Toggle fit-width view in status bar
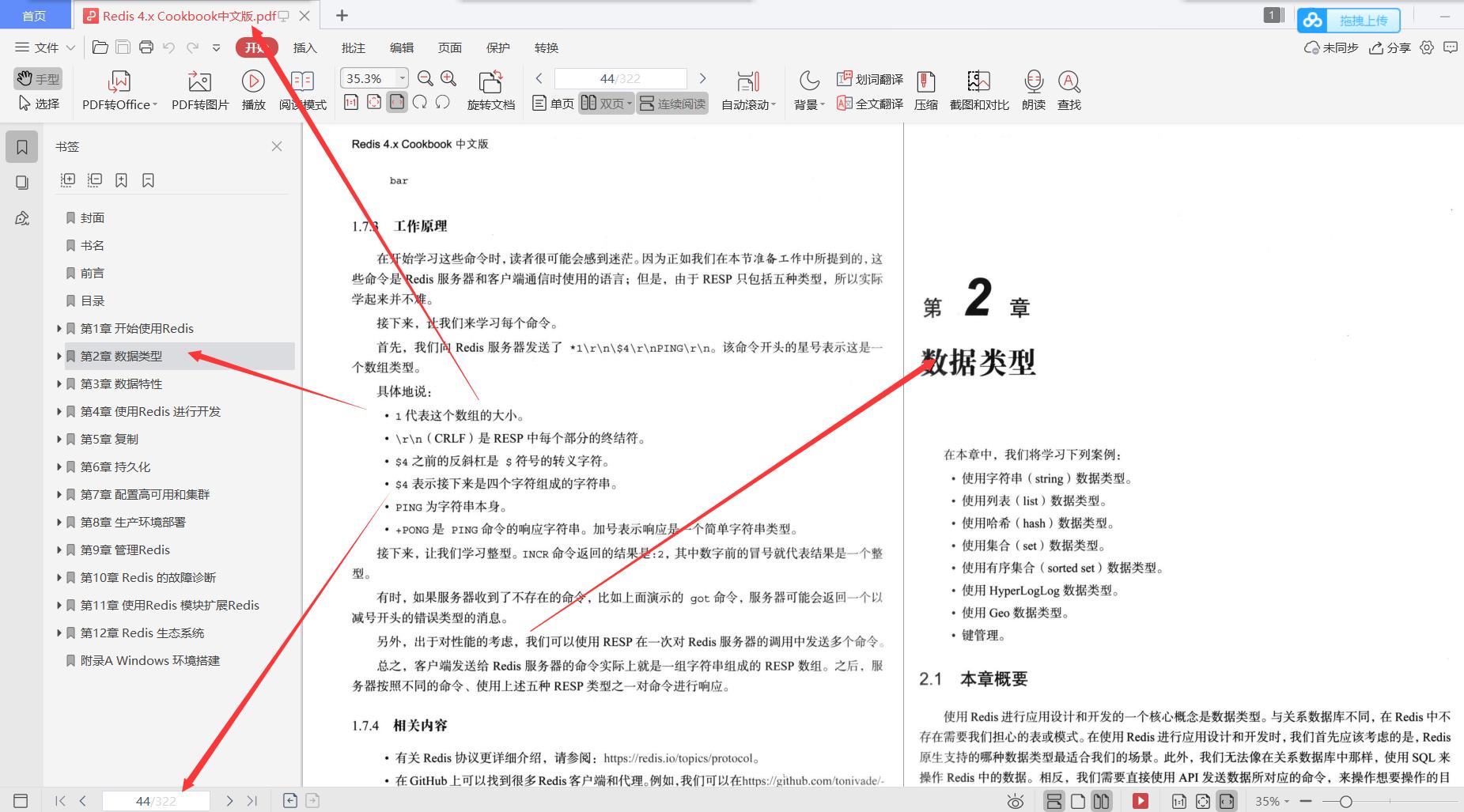The image size is (1464, 812). (1227, 801)
